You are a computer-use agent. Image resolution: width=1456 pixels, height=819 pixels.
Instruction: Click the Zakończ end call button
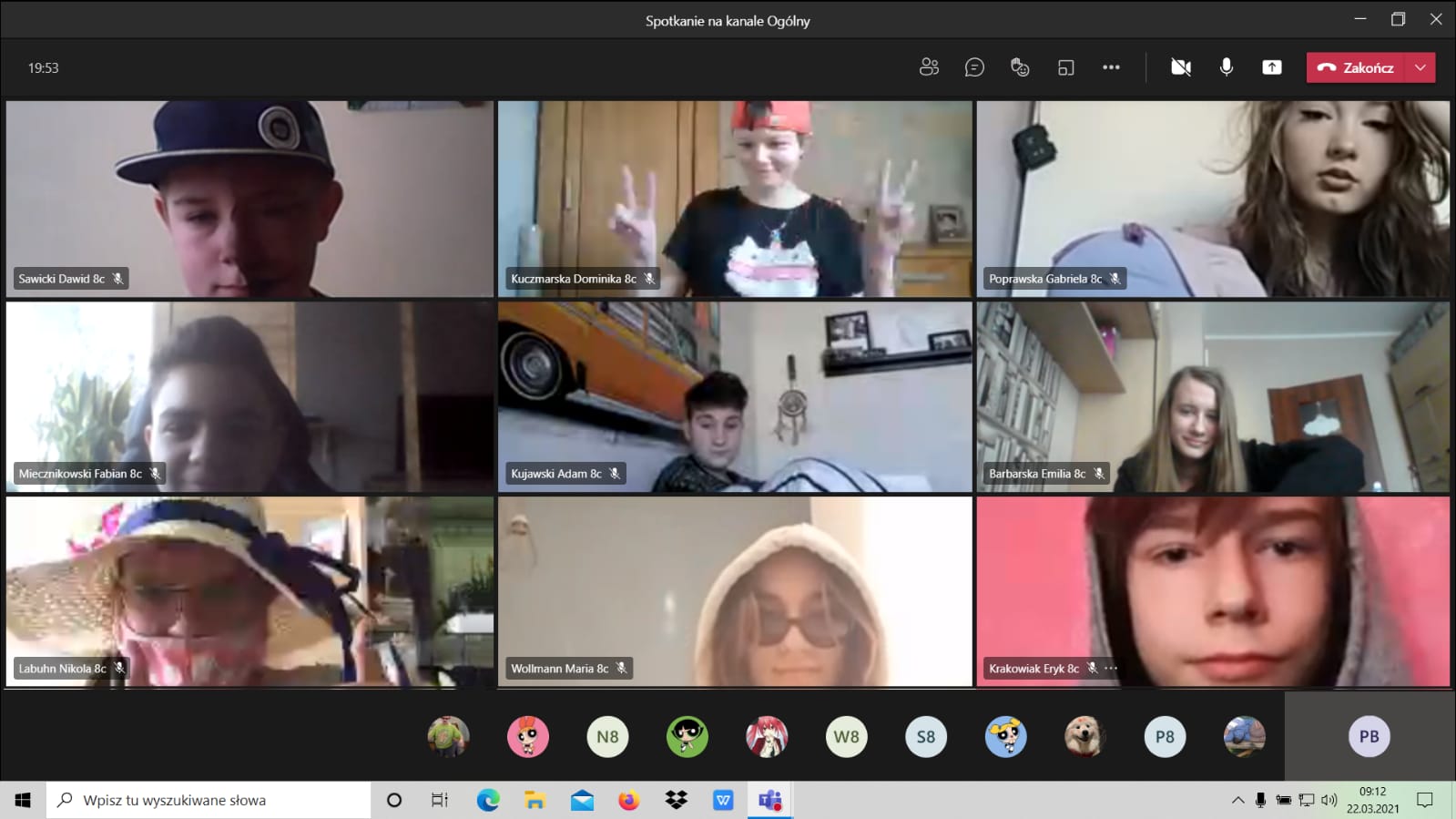pyautogui.click(x=1356, y=67)
